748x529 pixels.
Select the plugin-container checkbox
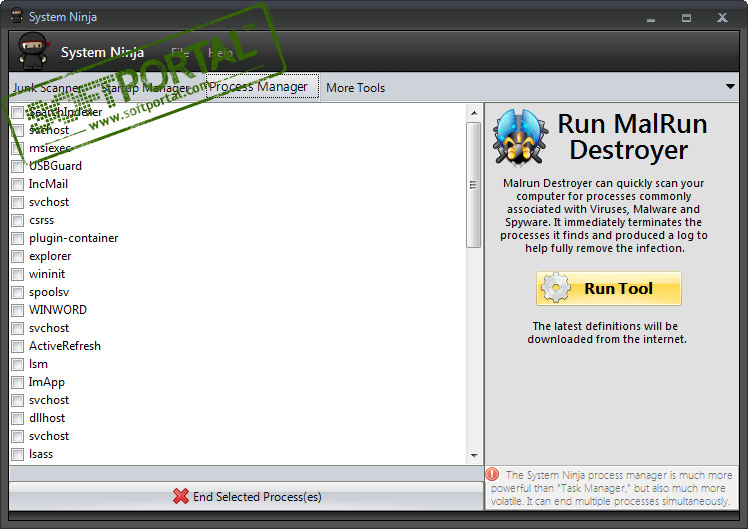(x=18, y=239)
